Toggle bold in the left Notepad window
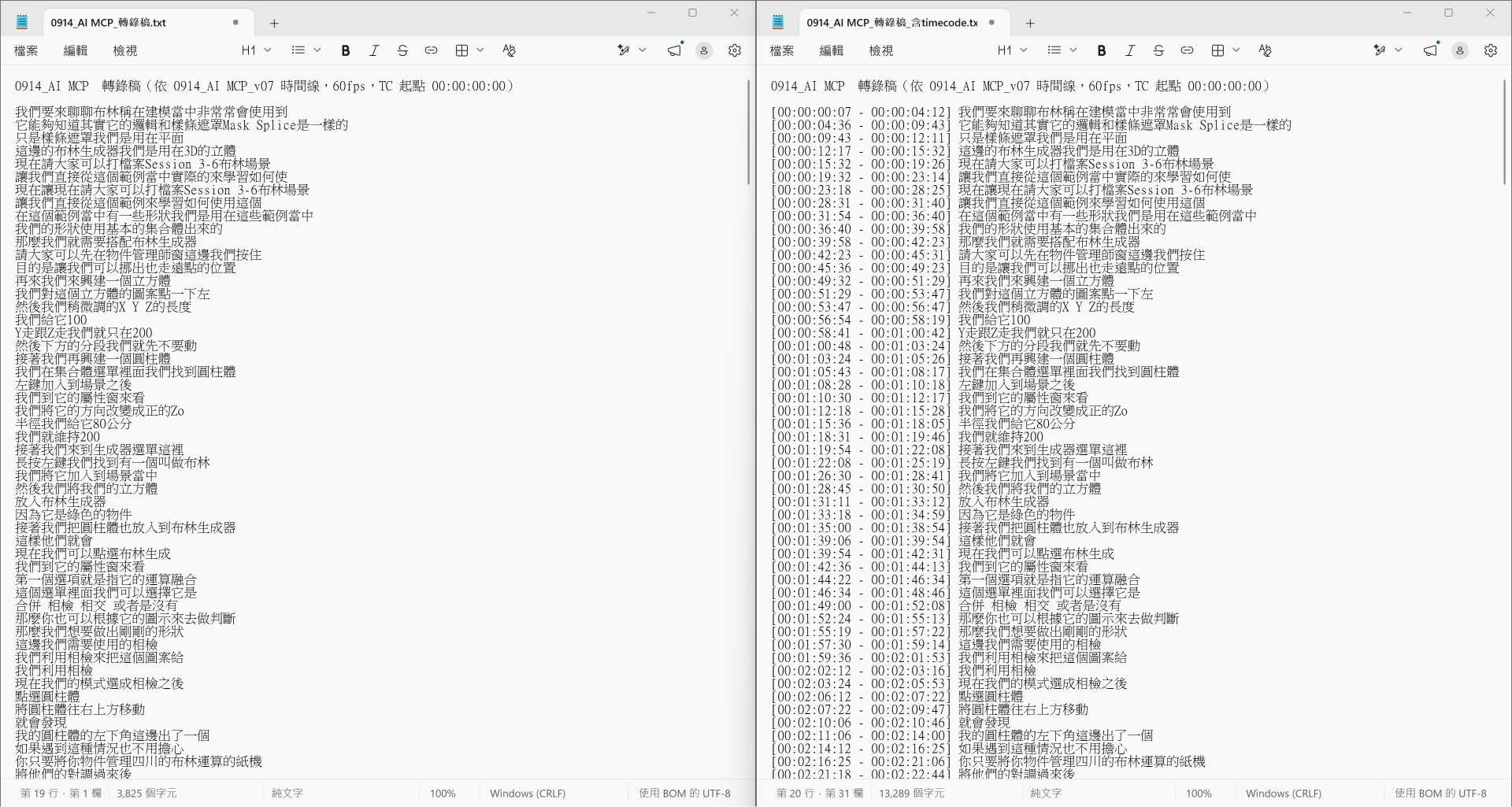This screenshot has width=1512, height=807. coord(346,50)
